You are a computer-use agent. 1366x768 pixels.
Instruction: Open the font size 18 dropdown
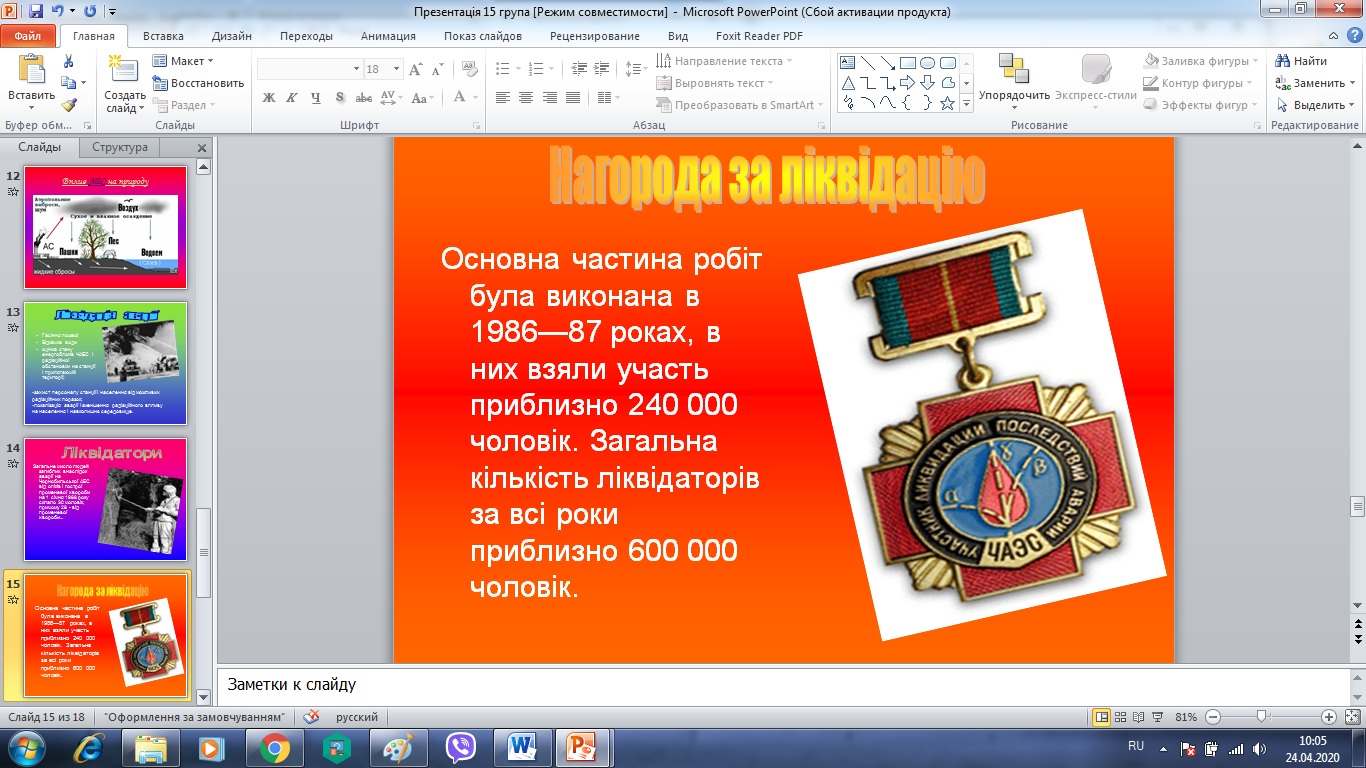[x=397, y=70]
